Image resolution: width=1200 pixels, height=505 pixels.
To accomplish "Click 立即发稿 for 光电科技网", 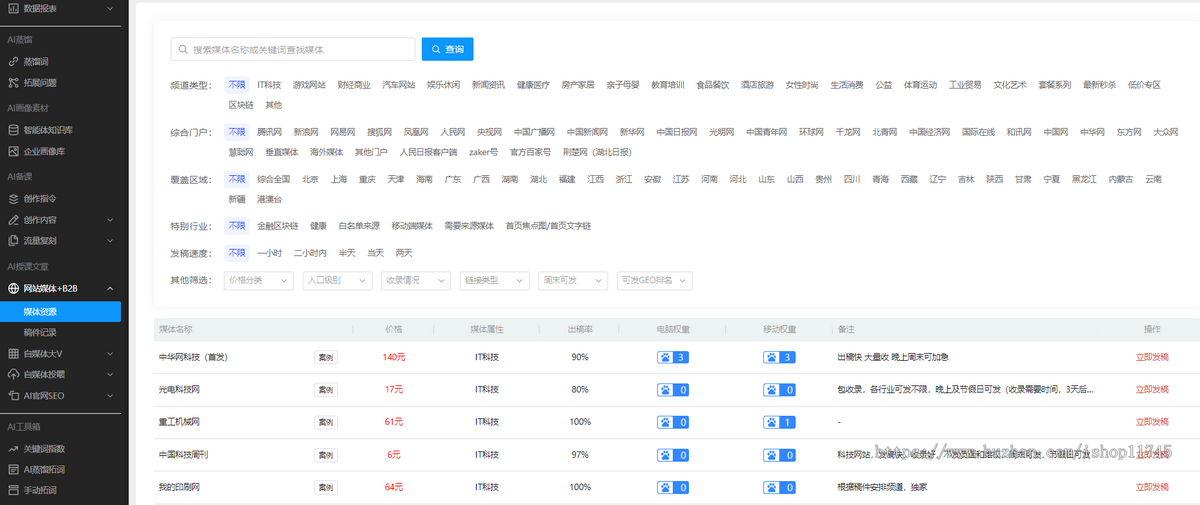I will [x=1151, y=390].
